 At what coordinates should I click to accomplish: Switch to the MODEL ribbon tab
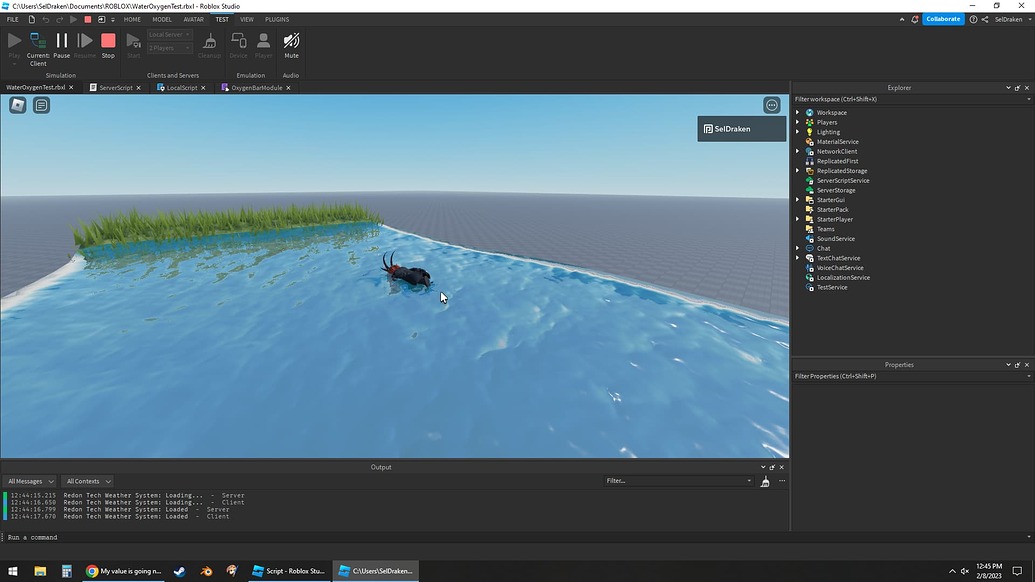point(162,19)
